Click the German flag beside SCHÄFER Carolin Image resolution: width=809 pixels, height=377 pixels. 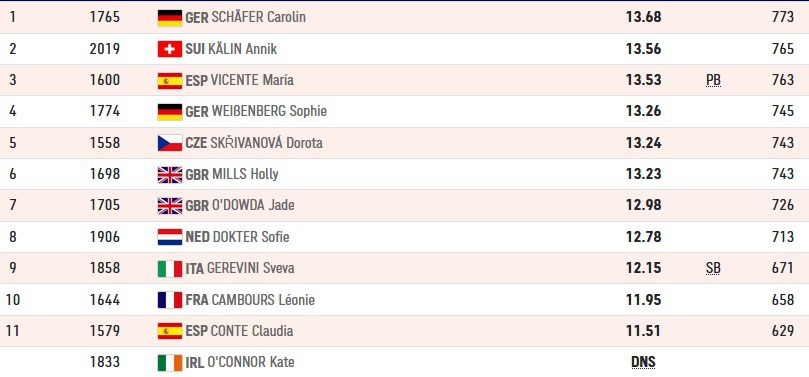click(x=170, y=18)
